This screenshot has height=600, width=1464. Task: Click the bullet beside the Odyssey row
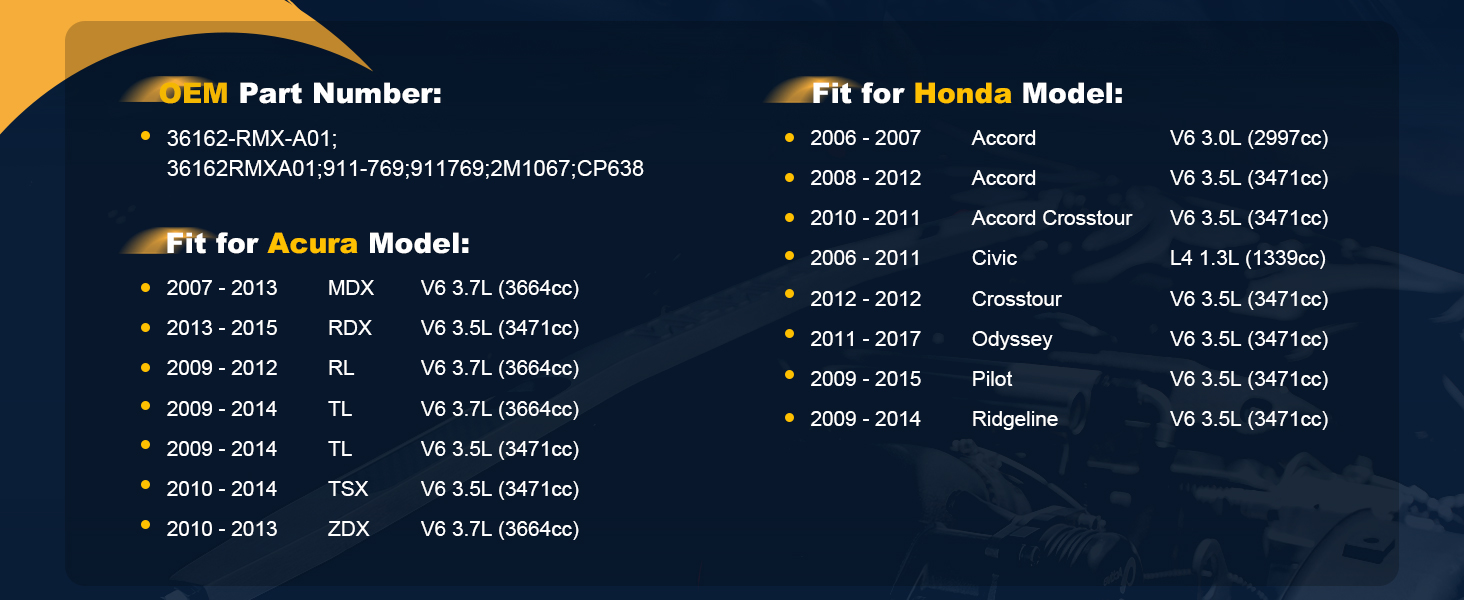pyautogui.click(x=789, y=338)
